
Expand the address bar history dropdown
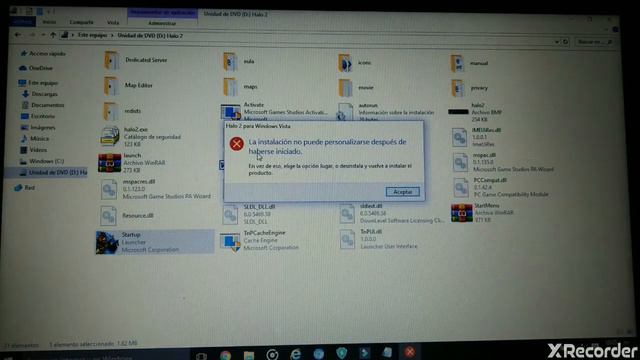pyautogui.click(x=557, y=42)
